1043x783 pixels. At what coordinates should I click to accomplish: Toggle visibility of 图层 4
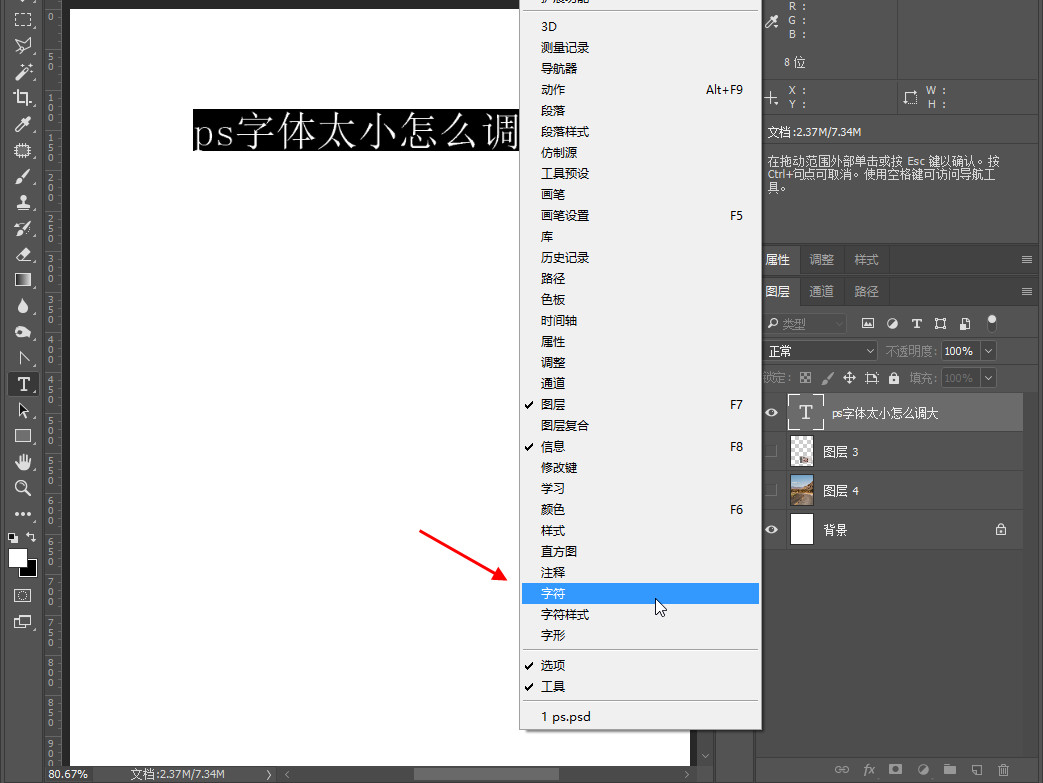771,491
